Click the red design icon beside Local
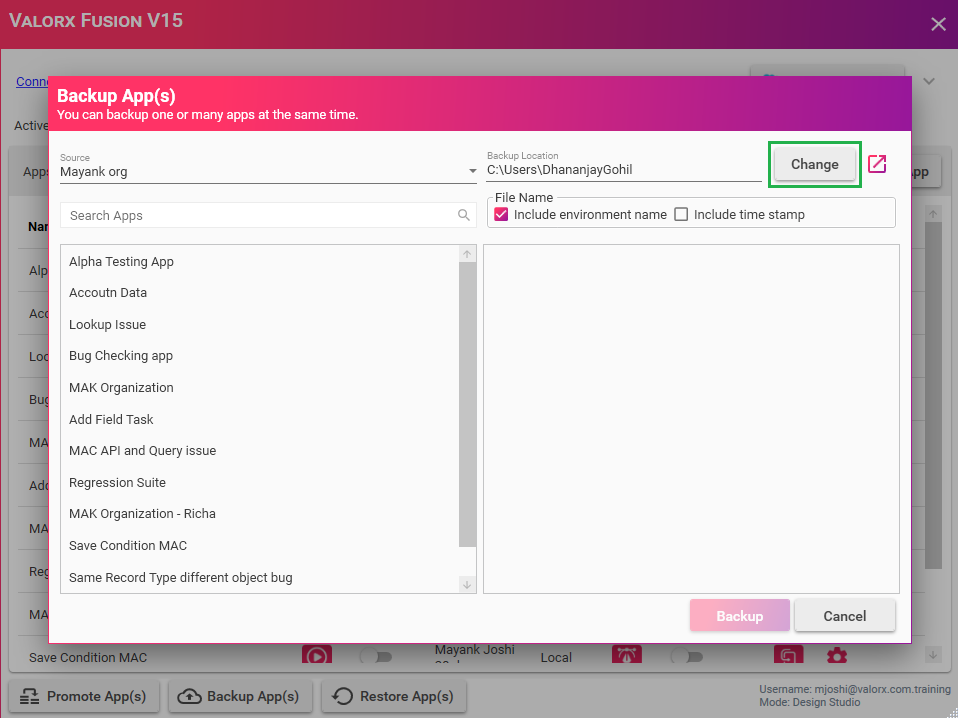This screenshot has width=958, height=718. tap(627, 656)
